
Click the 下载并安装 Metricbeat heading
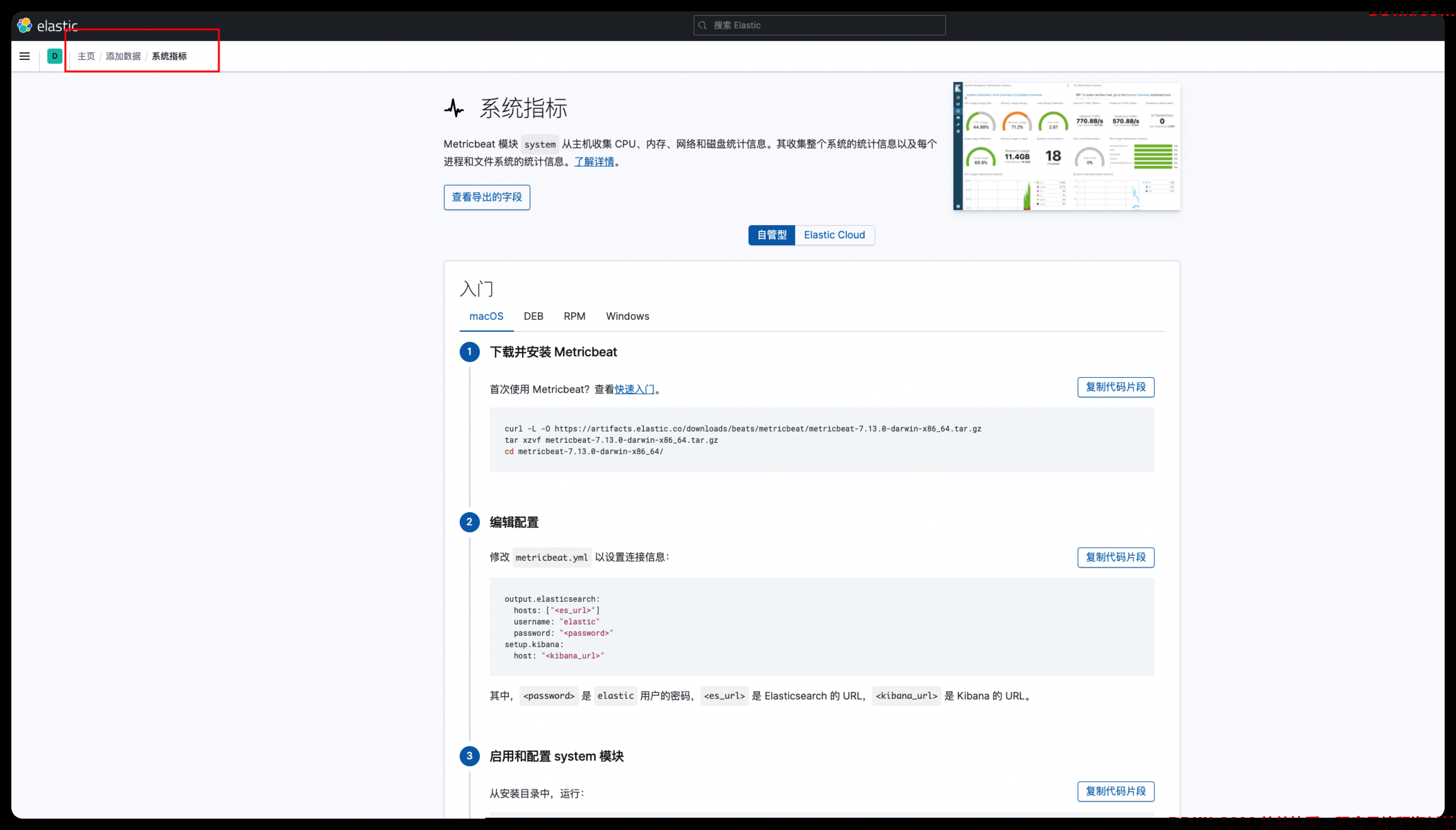(553, 352)
